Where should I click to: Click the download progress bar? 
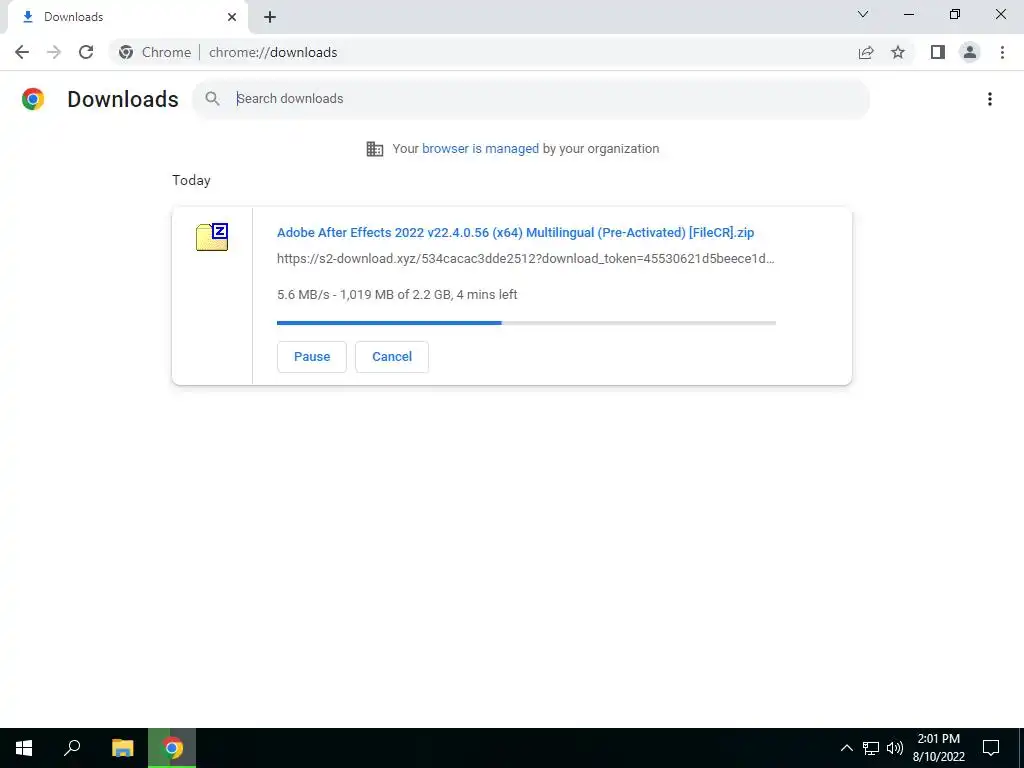tap(526, 323)
